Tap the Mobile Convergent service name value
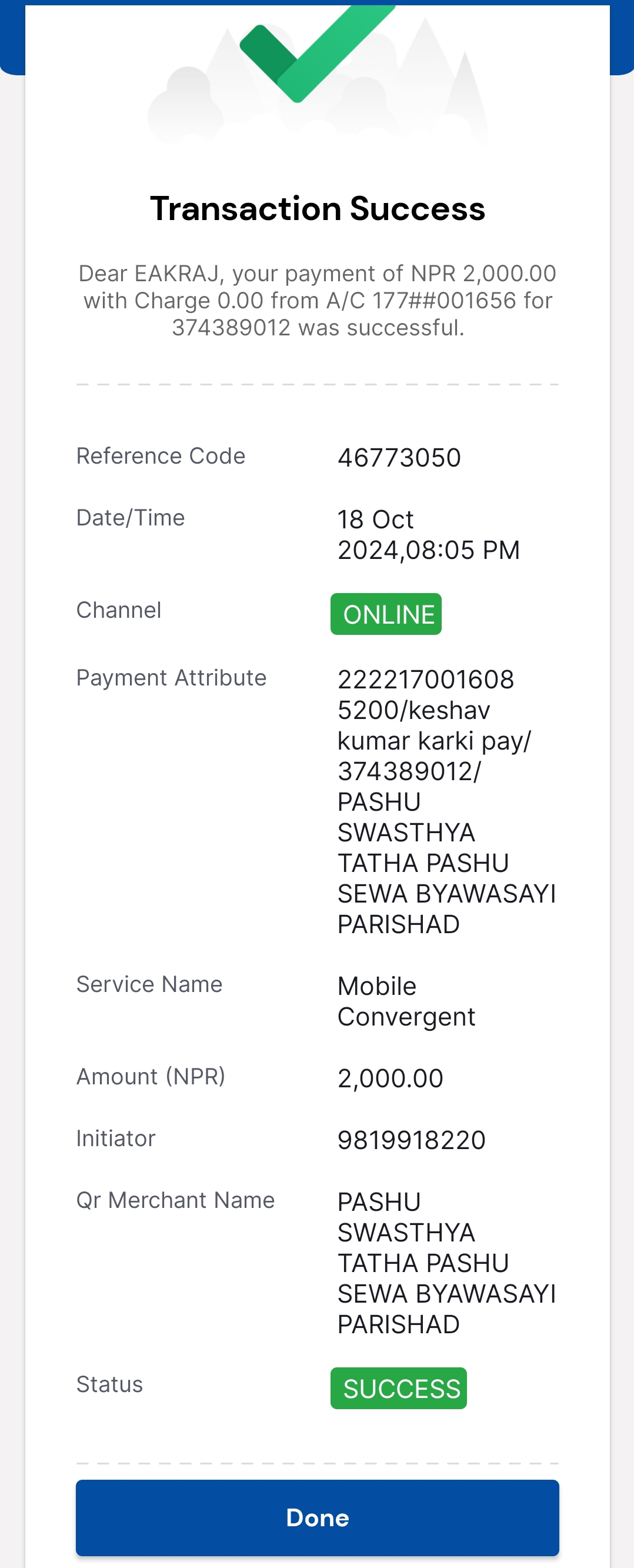Image resolution: width=634 pixels, height=1568 pixels. (x=406, y=1001)
